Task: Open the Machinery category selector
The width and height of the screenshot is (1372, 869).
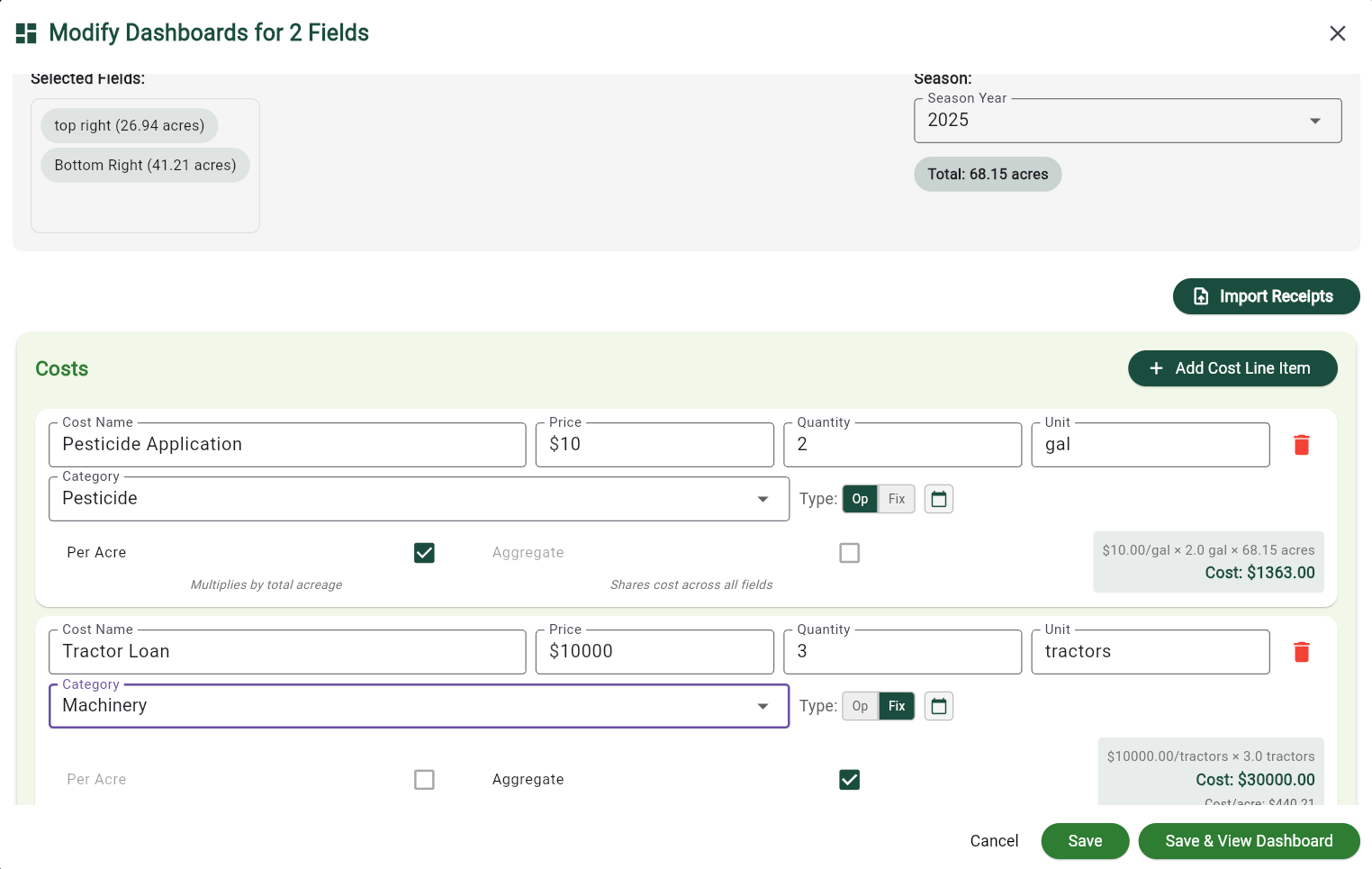Action: (763, 705)
